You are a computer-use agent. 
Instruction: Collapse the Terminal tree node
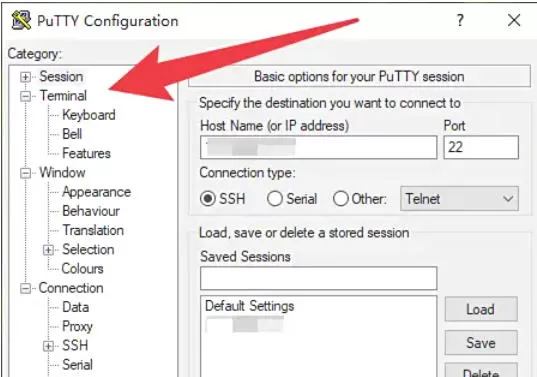click(x=25, y=96)
